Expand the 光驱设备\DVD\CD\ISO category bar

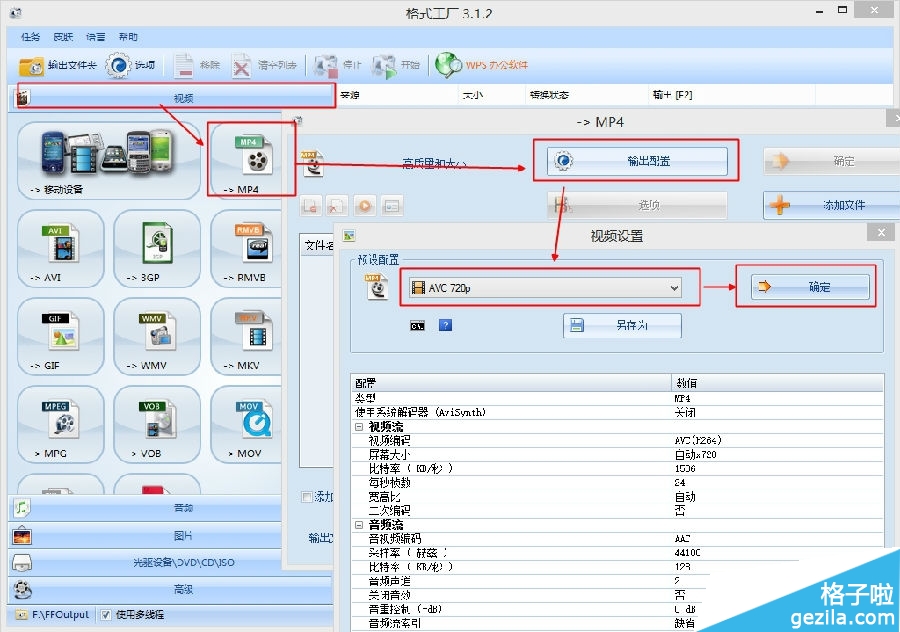point(172,563)
